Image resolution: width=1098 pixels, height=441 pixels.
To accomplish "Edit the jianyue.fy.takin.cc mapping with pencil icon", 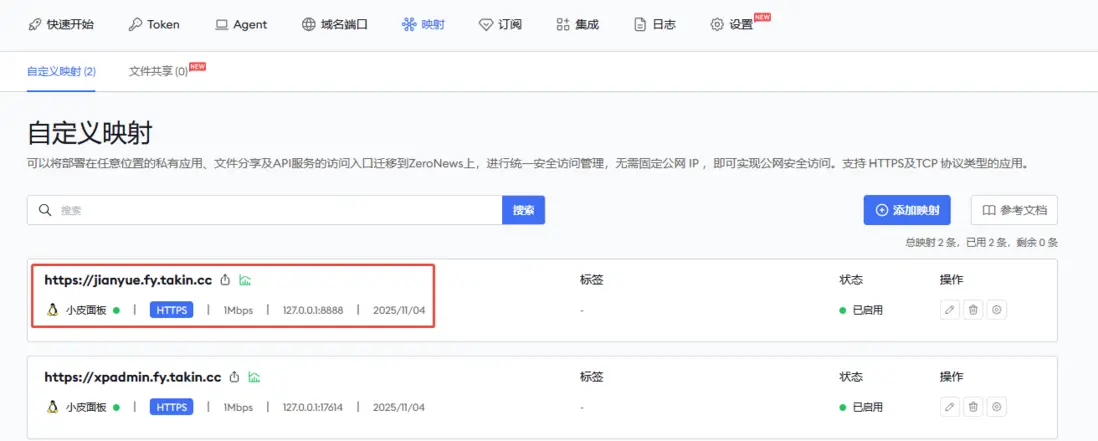I will click(x=949, y=309).
